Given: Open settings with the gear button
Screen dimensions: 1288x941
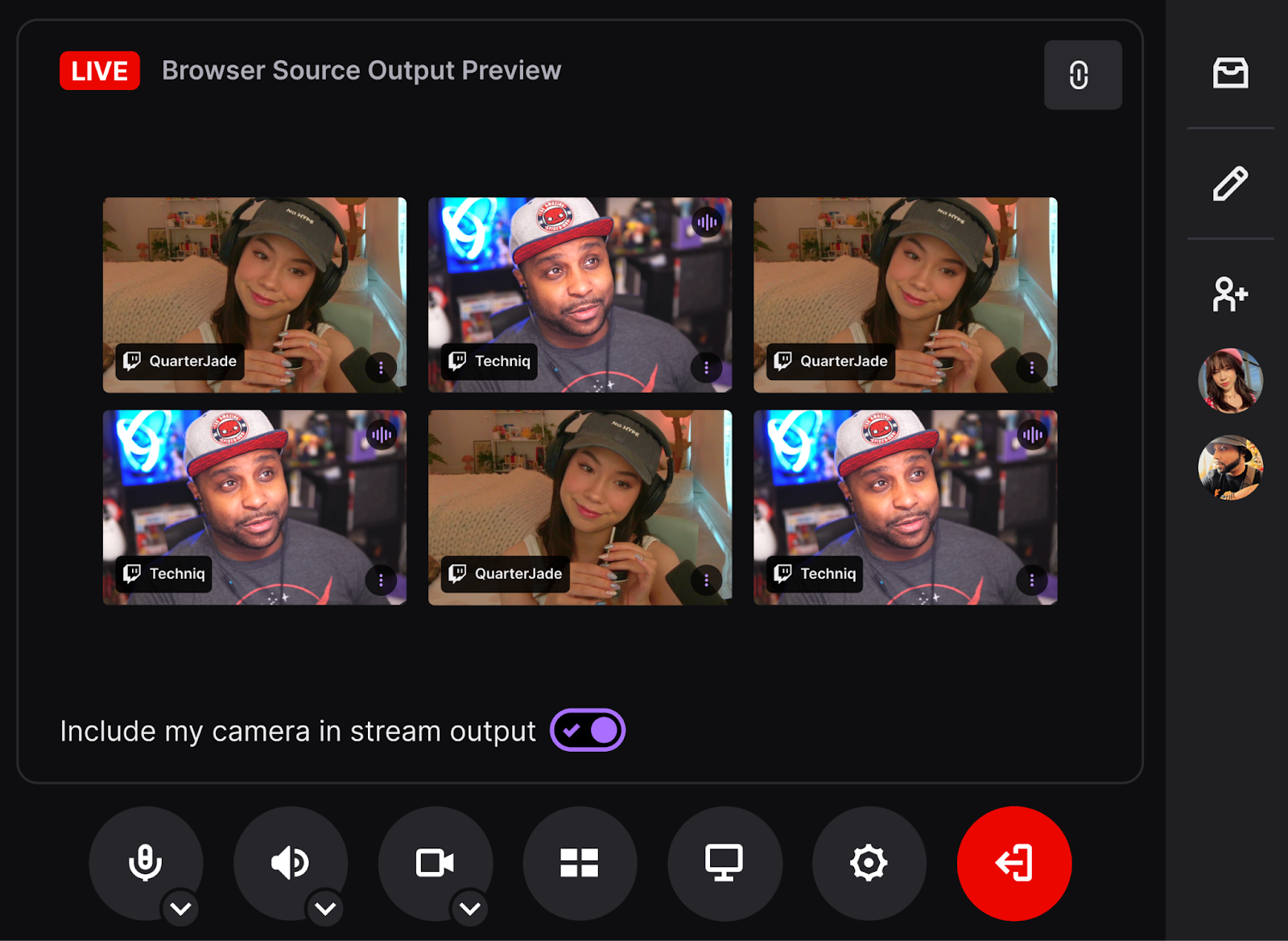Looking at the screenshot, I should pyautogui.click(x=869, y=863).
